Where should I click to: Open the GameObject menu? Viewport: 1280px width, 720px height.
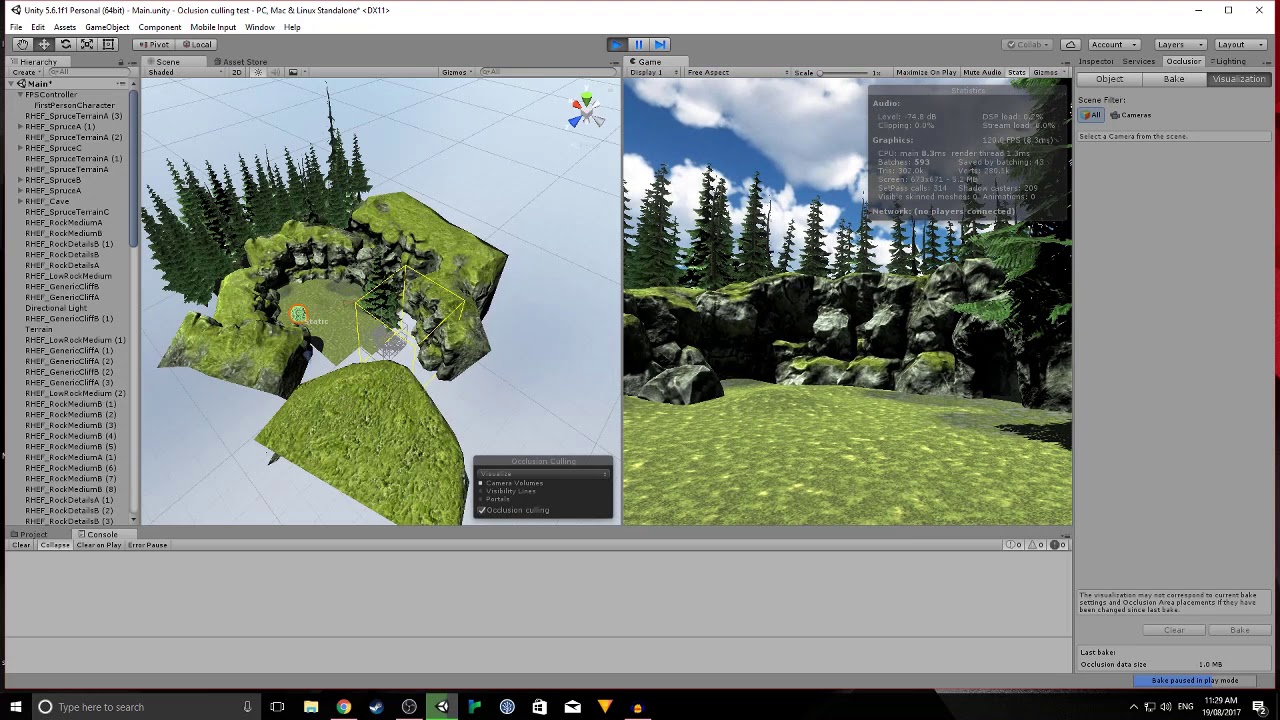click(107, 27)
